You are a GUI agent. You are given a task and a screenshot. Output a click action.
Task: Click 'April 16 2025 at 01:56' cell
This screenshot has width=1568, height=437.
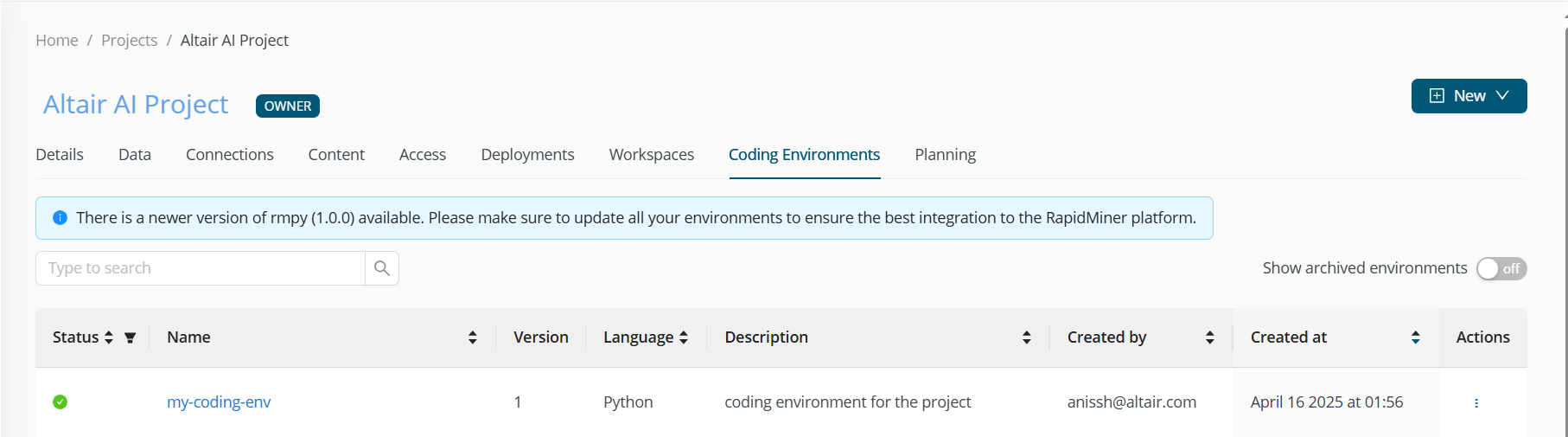point(1327,402)
